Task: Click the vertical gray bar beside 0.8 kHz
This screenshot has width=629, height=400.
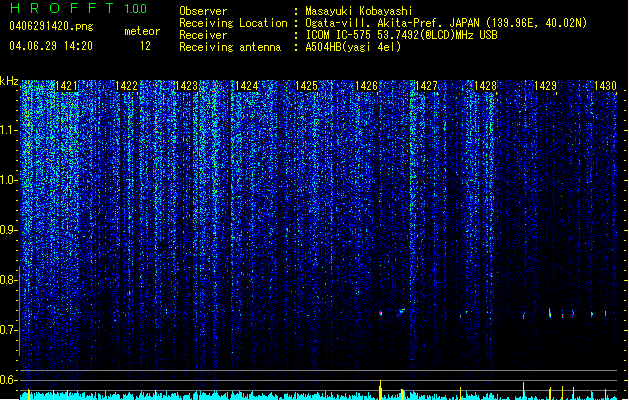Action: [x=20, y=310]
